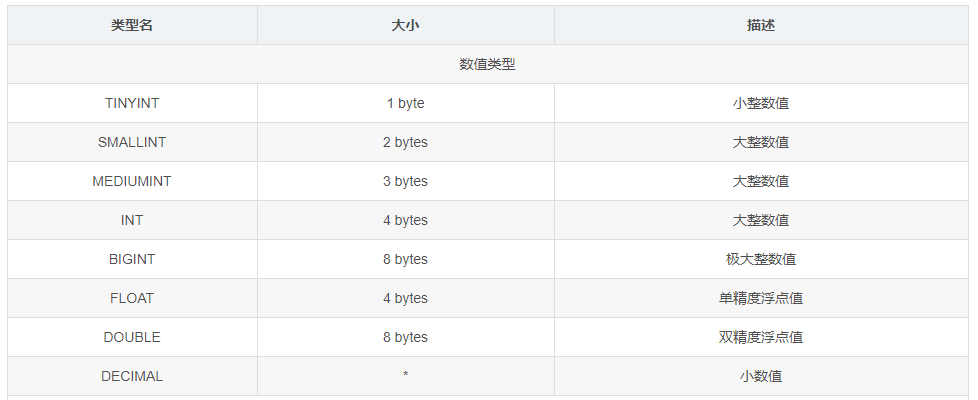Select the 3 bytes size cell
978x400 pixels.
pos(405,181)
